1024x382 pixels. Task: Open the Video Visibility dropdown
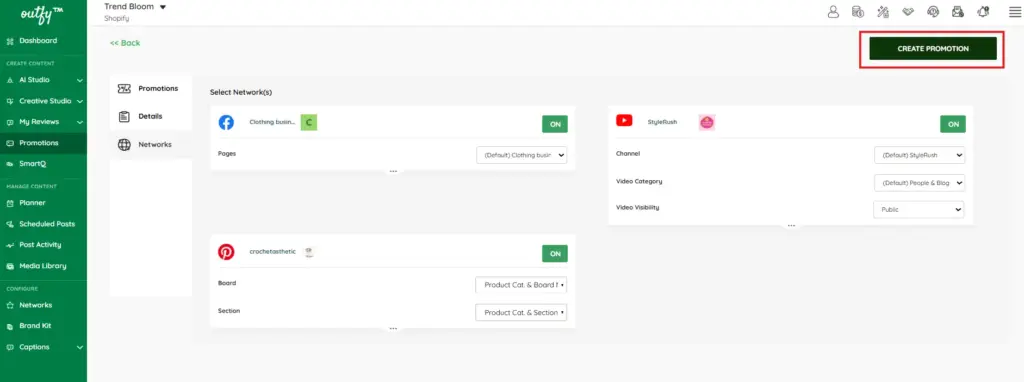tap(918, 210)
